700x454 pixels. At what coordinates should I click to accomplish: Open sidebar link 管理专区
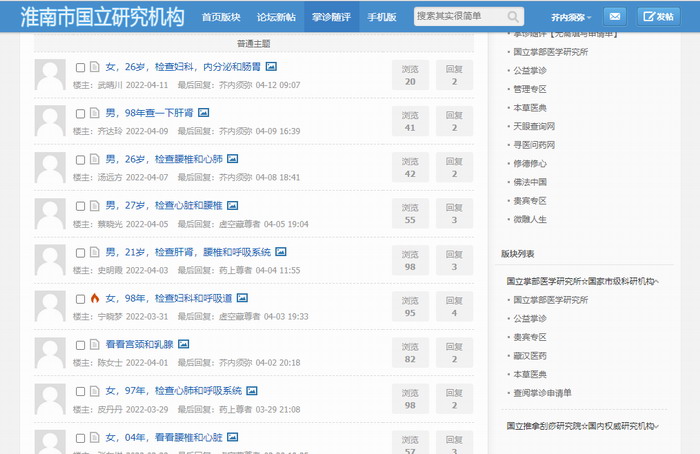click(x=530, y=89)
